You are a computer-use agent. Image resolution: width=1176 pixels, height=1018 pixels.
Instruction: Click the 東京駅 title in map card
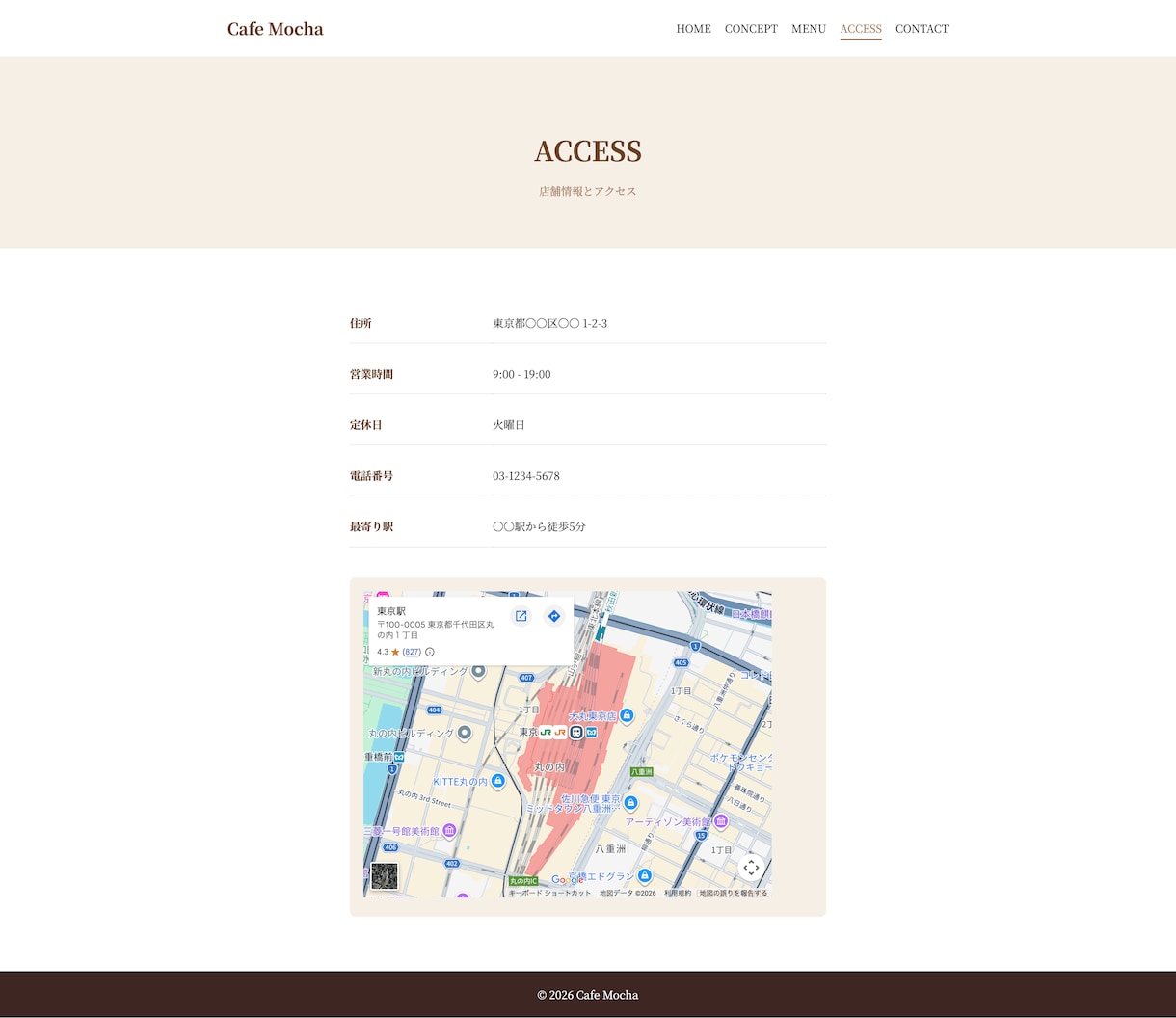[x=391, y=611]
